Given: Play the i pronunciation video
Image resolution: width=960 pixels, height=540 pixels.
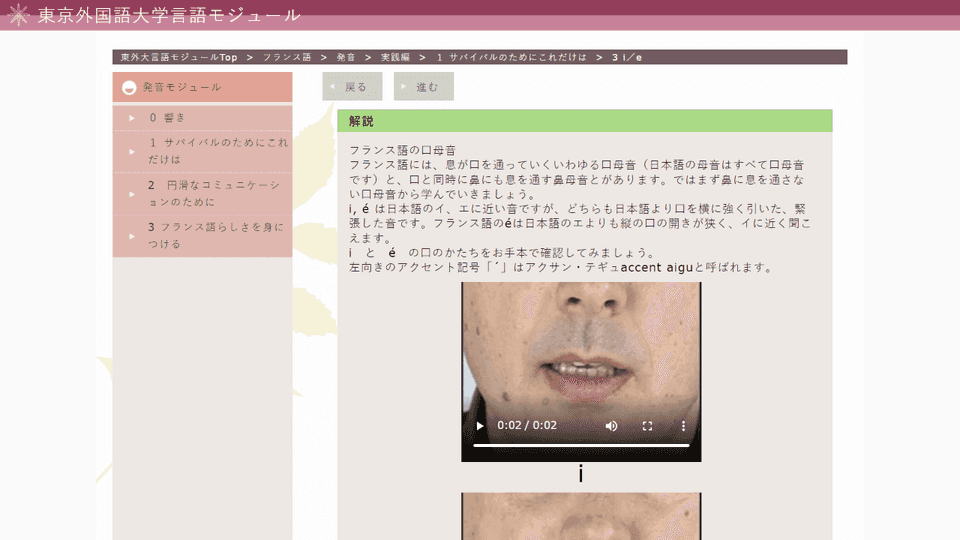Looking at the screenshot, I should point(480,426).
